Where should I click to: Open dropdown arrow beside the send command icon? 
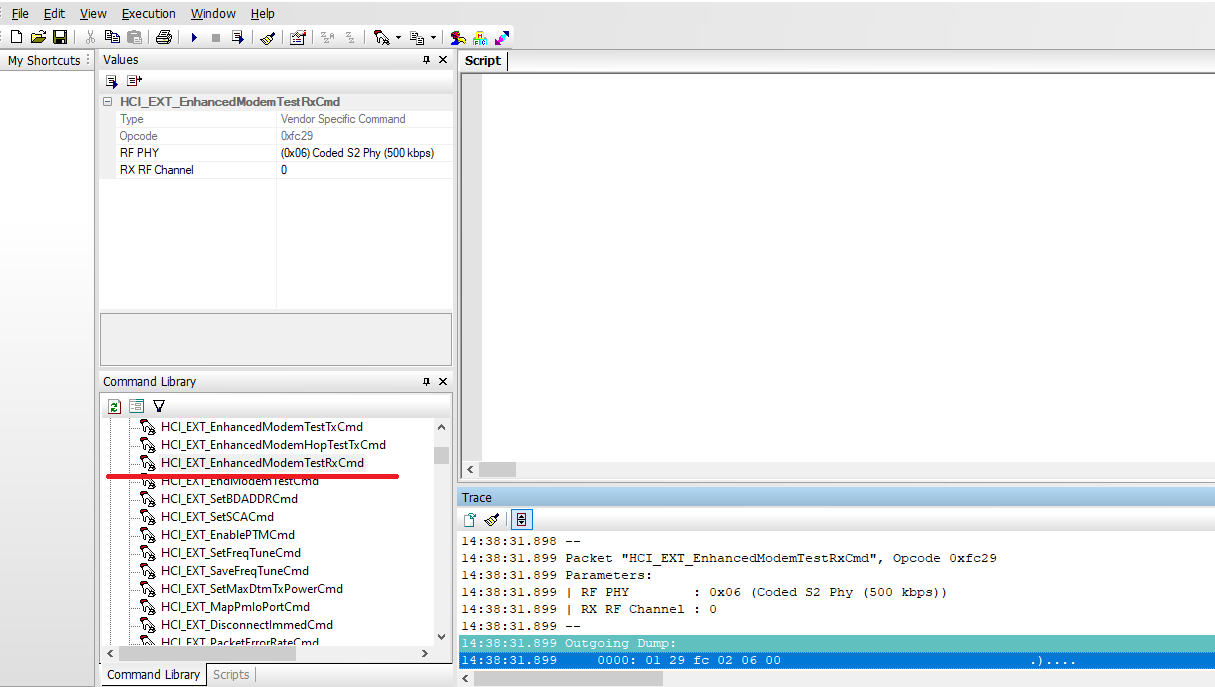pyautogui.click(x=398, y=38)
